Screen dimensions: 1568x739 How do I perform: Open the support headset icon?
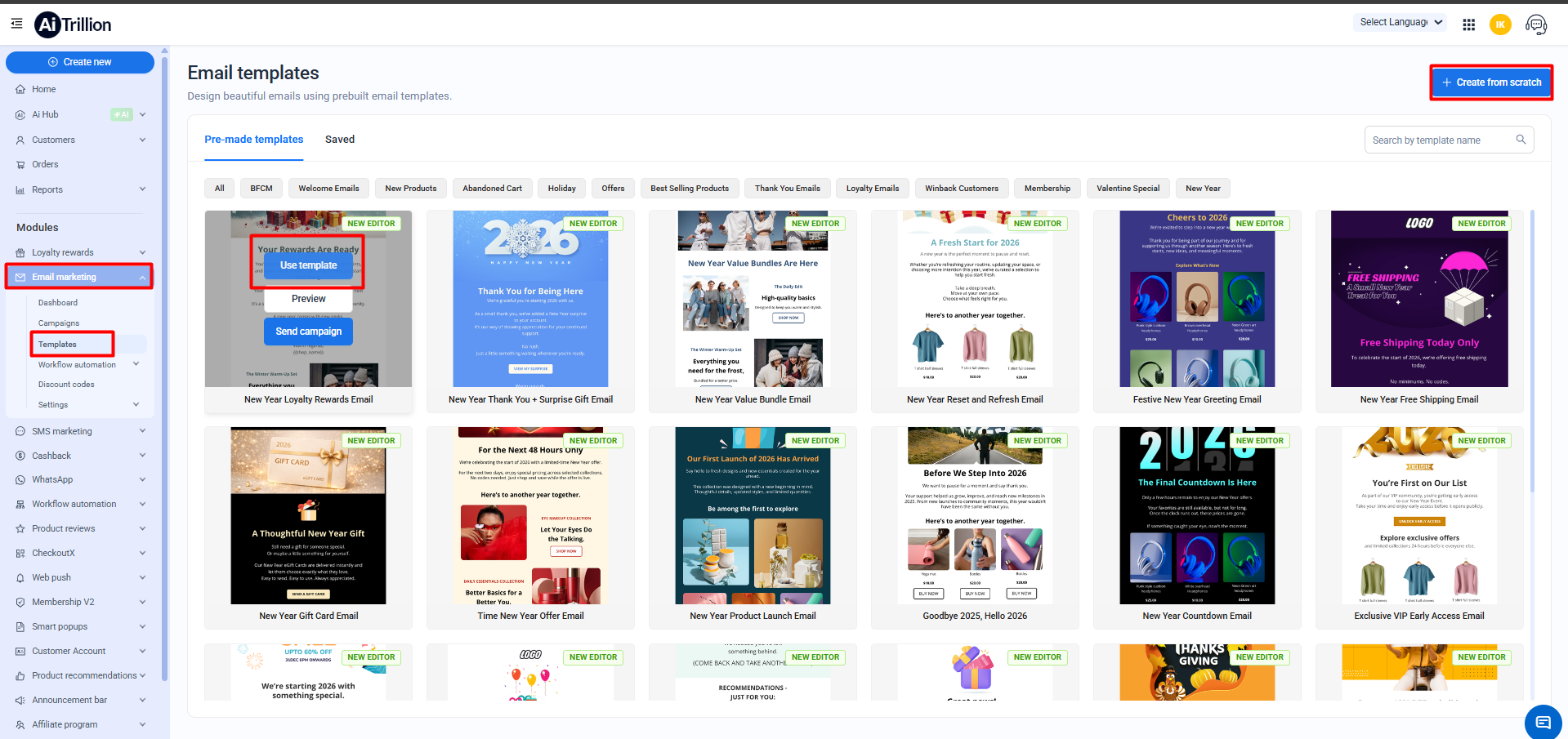click(1535, 24)
